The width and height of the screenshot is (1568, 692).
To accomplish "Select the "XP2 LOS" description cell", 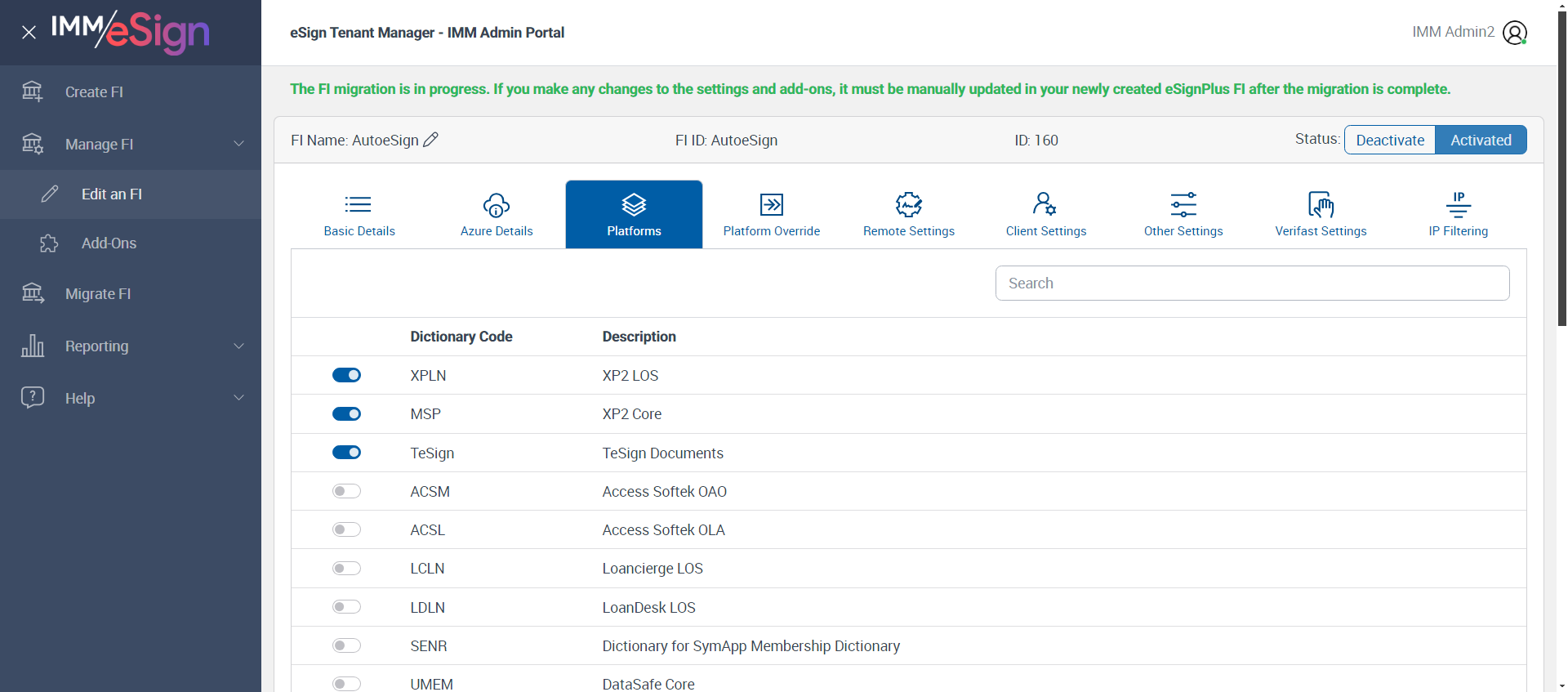I will (x=630, y=375).
